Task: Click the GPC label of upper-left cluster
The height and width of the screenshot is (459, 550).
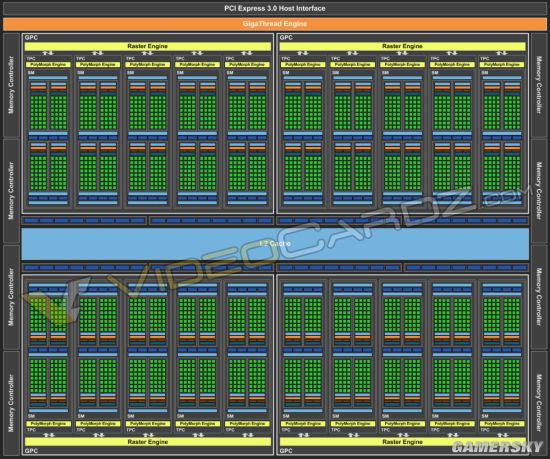Action: click(31, 38)
